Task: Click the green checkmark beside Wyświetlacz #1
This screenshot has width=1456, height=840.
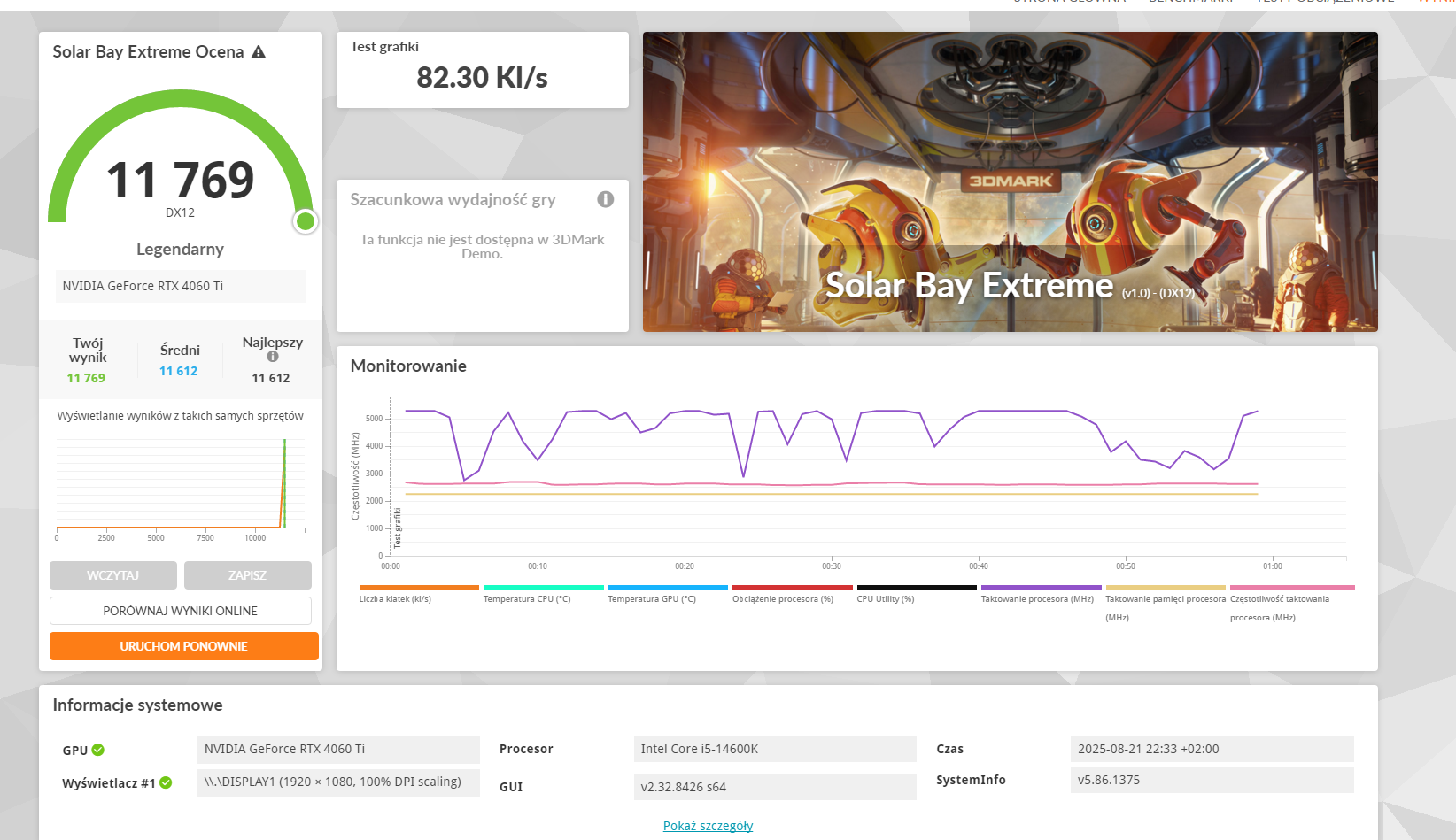Action: click(166, 782)
